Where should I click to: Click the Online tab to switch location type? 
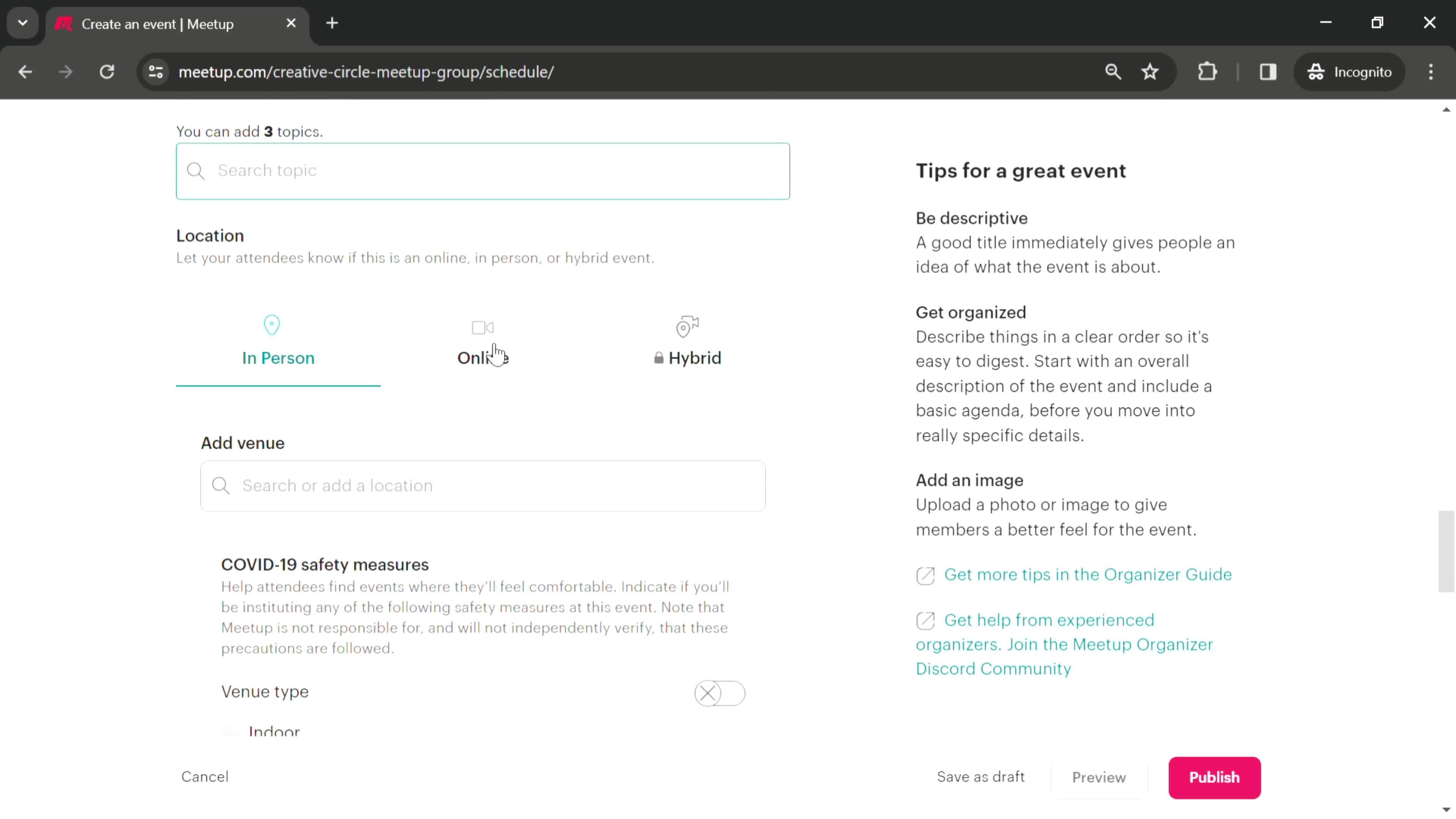point(484,340)
